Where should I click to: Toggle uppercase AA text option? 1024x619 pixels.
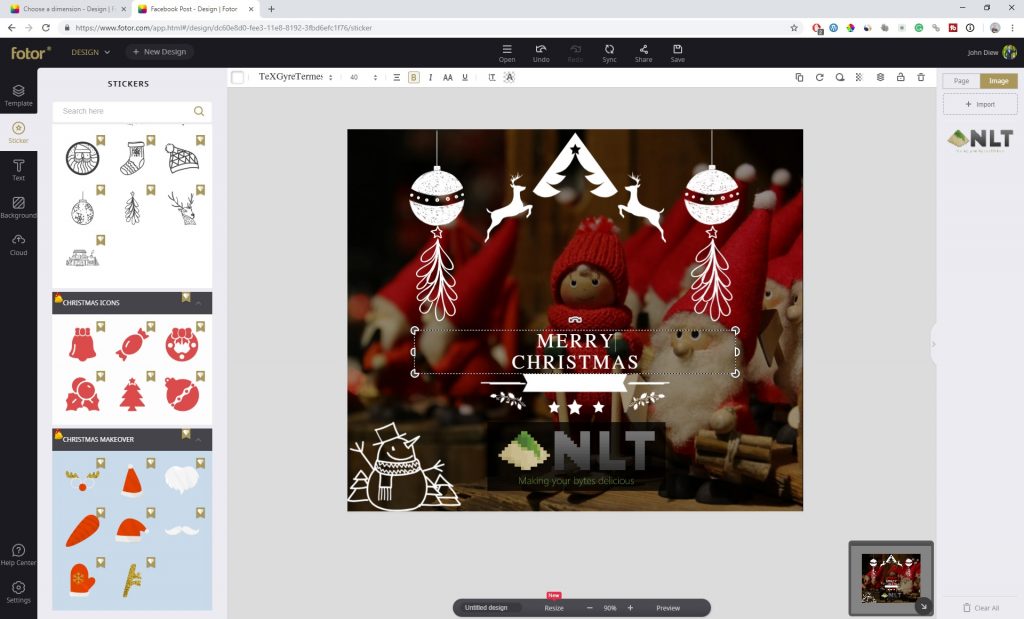click(447, 77)
